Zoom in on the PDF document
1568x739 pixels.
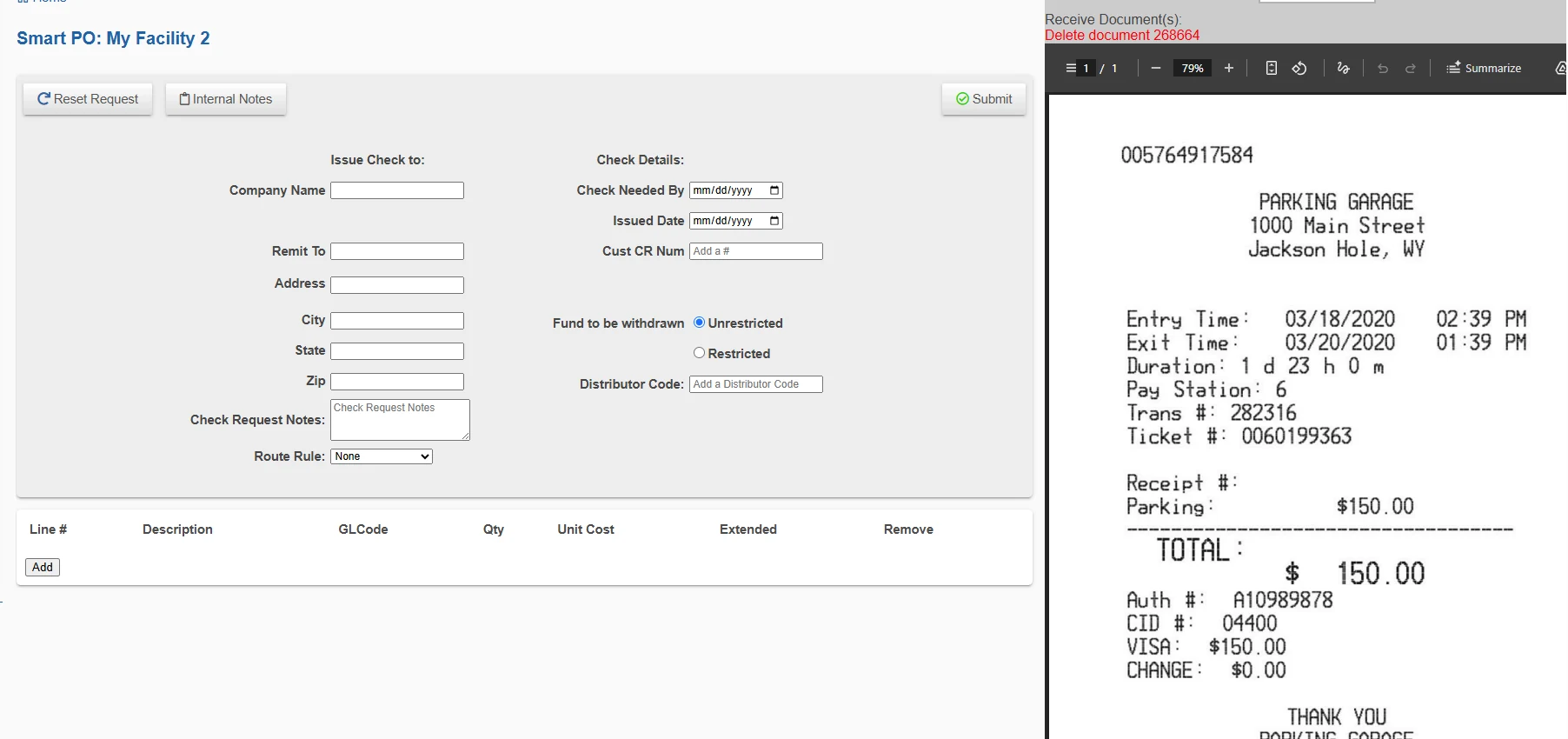coord(1229,68)
